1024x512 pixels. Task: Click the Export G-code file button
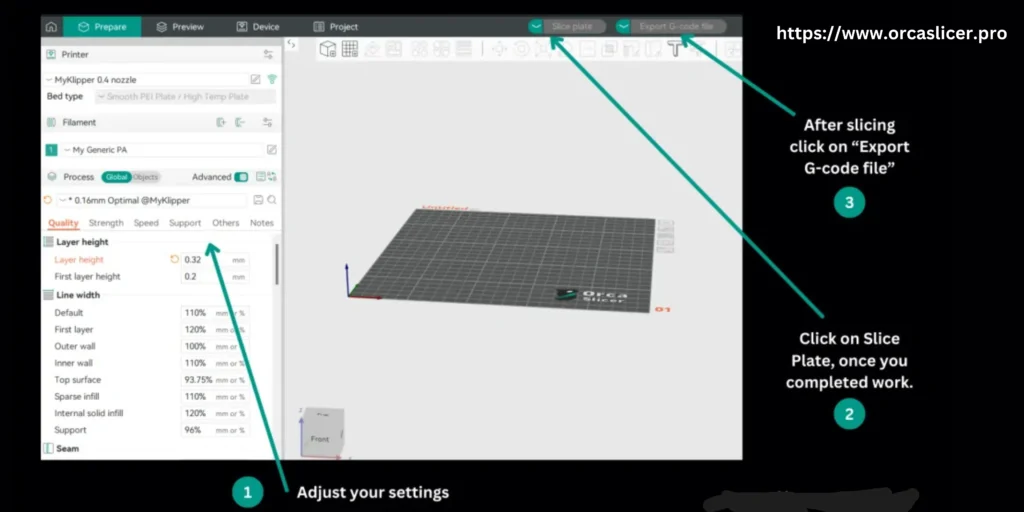click(x=679, y=27)
